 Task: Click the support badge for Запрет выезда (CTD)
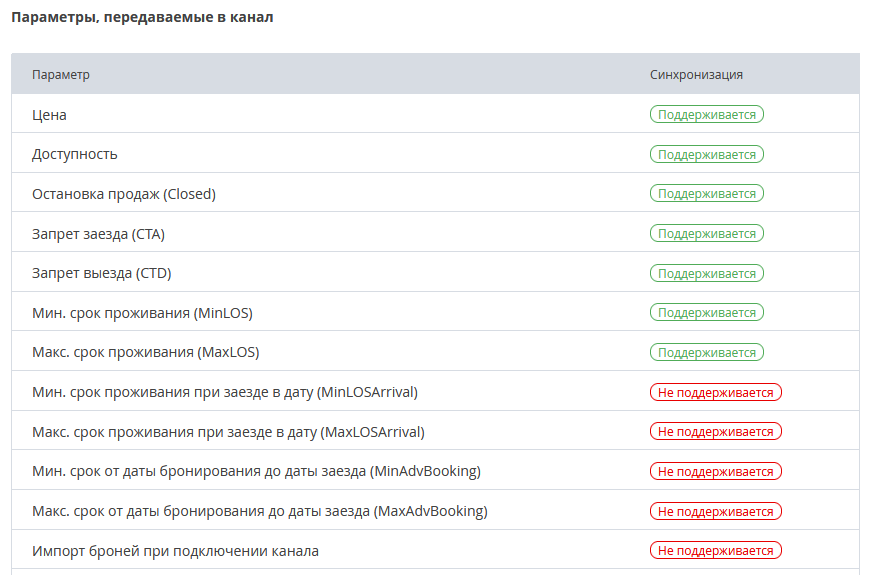706,274
